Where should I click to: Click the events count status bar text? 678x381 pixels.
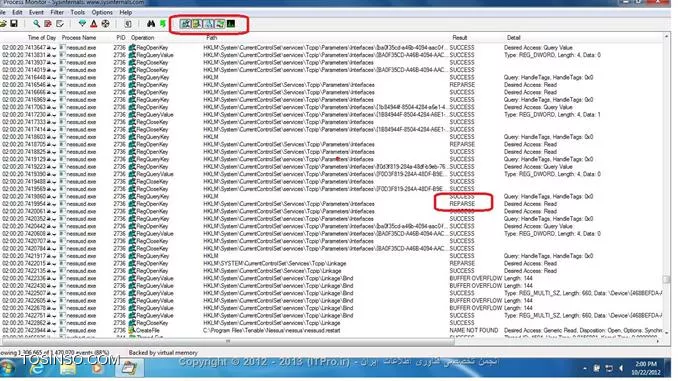pos(55,353)
